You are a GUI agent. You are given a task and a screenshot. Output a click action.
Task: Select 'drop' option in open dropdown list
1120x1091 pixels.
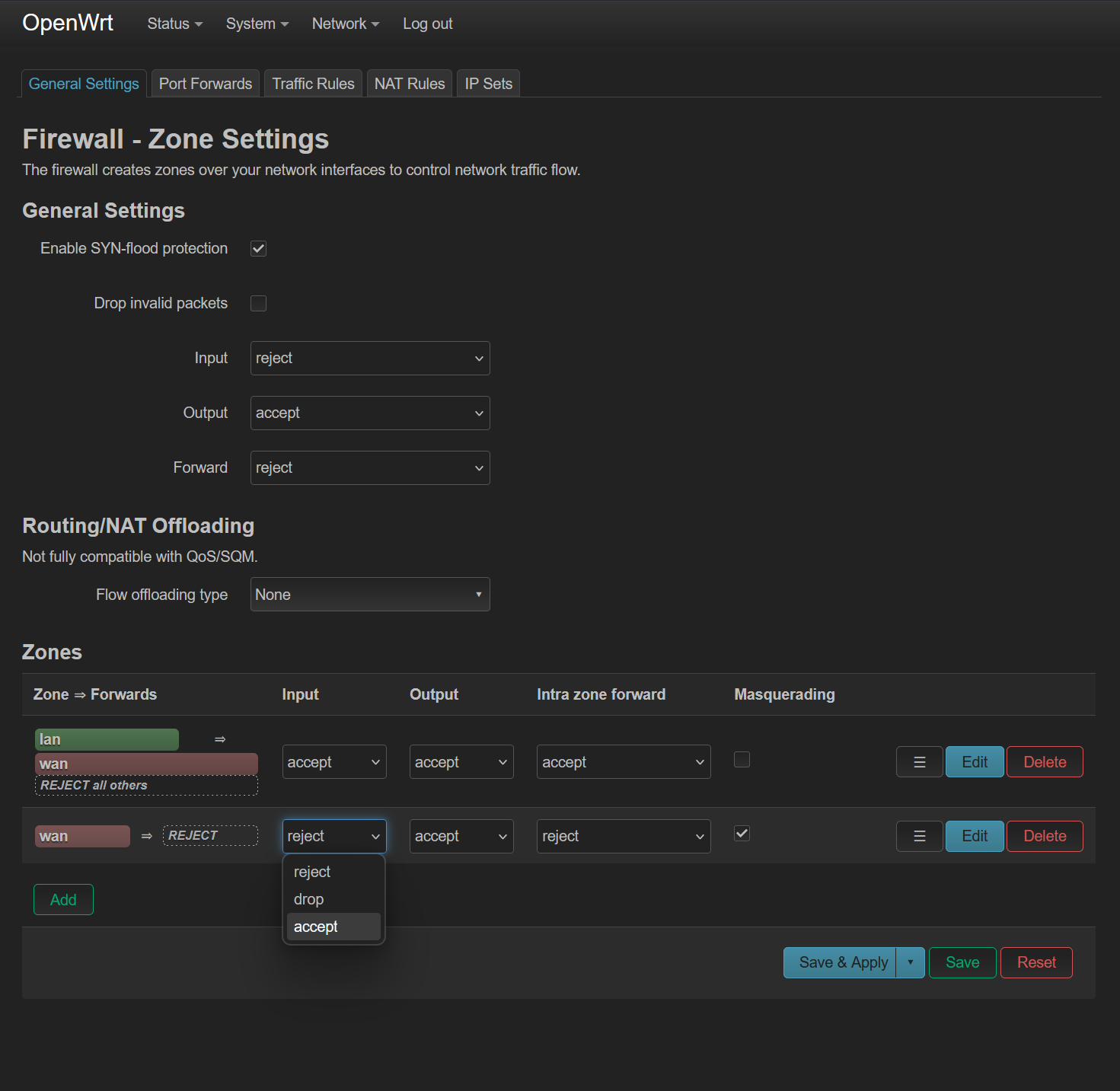click(333, 899)
